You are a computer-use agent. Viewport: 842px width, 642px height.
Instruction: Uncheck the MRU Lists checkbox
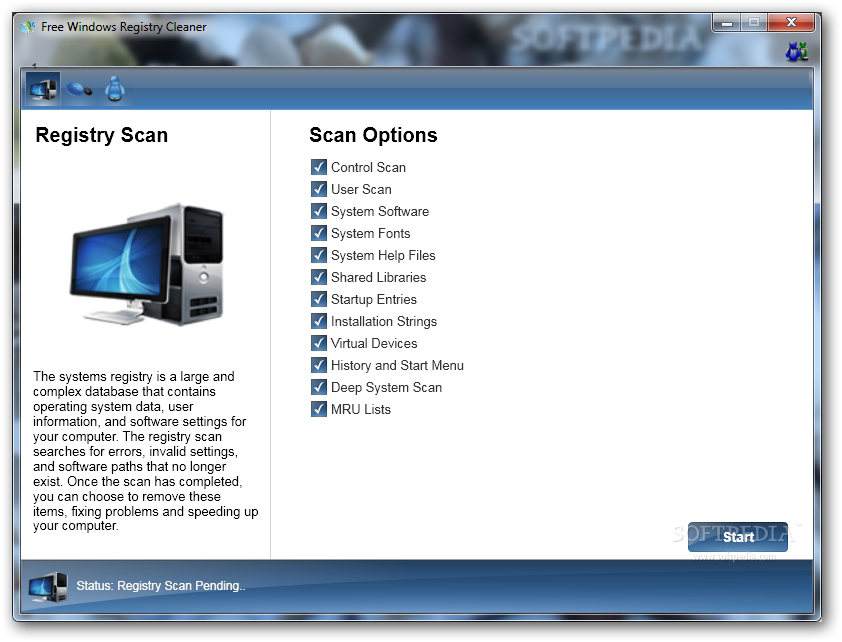[319, 409]
